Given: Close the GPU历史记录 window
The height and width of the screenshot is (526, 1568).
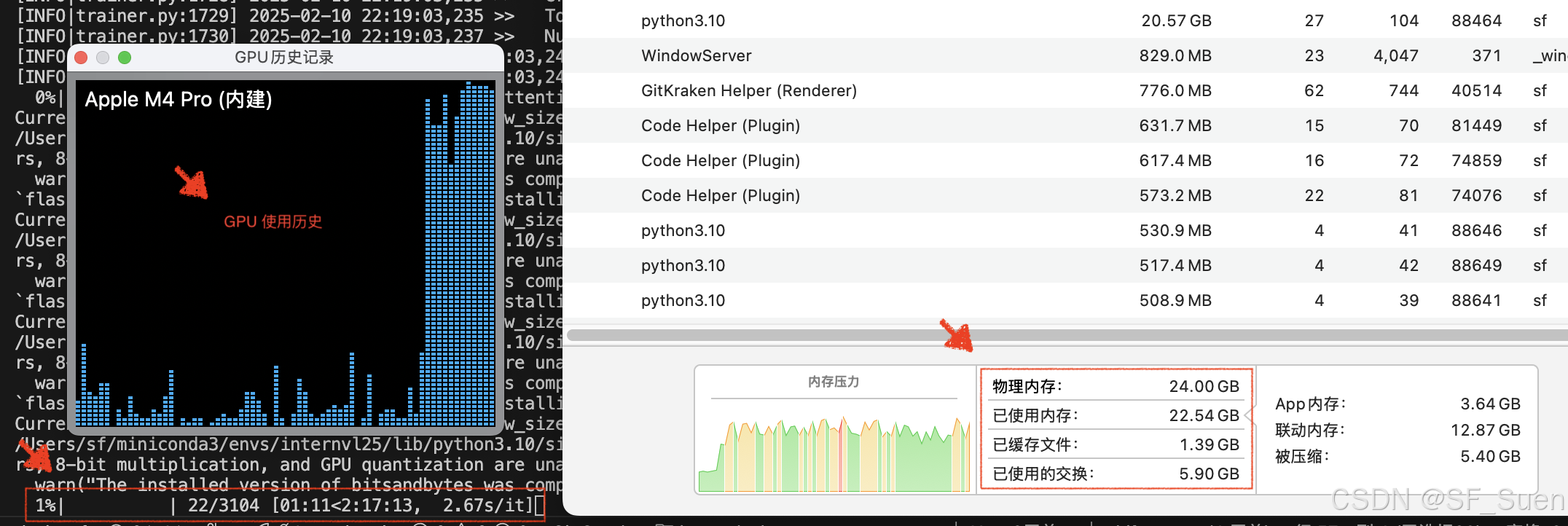Looking at the screenshot, I should [82, 58].
